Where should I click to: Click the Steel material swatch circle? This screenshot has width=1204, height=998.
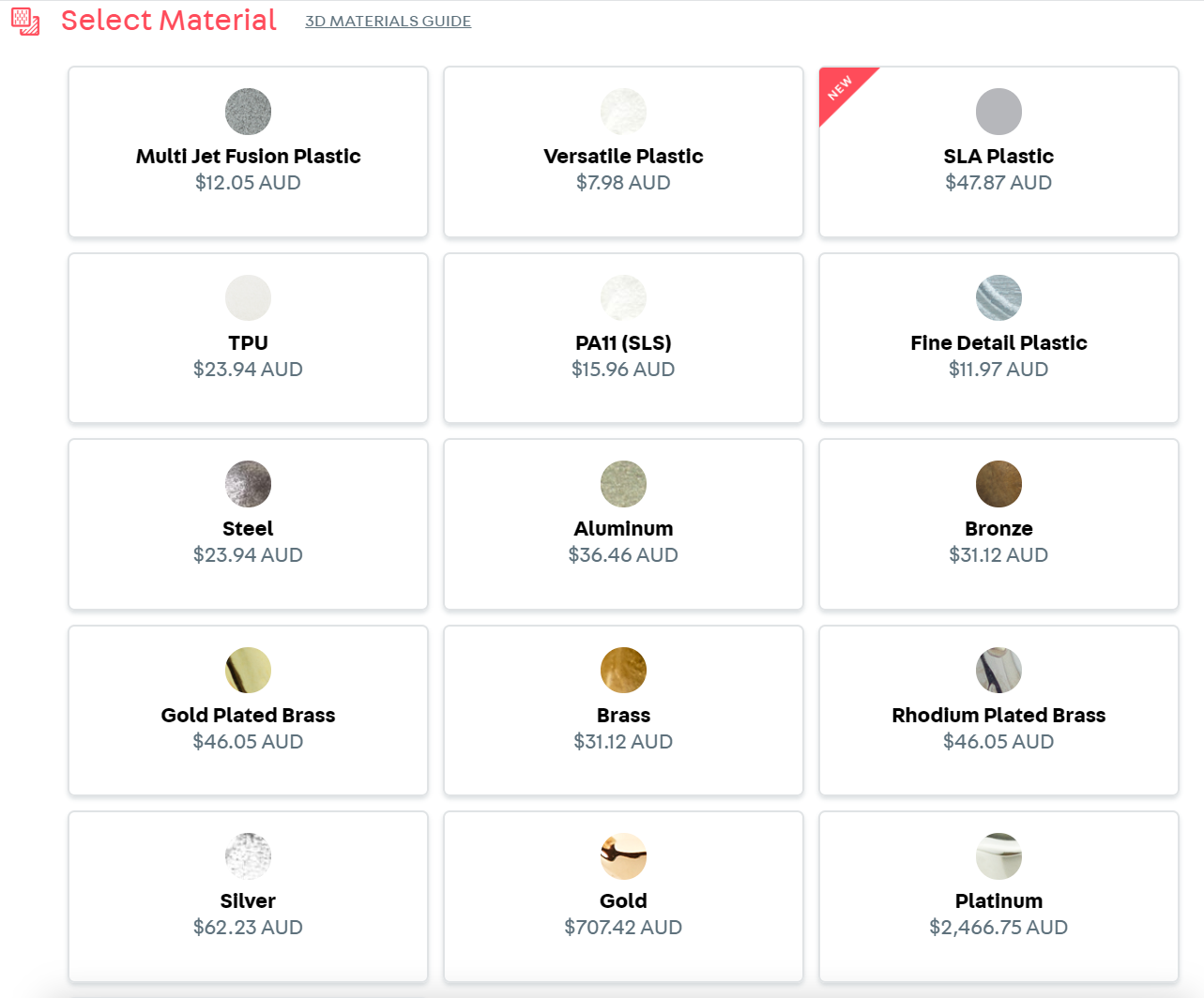coord(247,484)
